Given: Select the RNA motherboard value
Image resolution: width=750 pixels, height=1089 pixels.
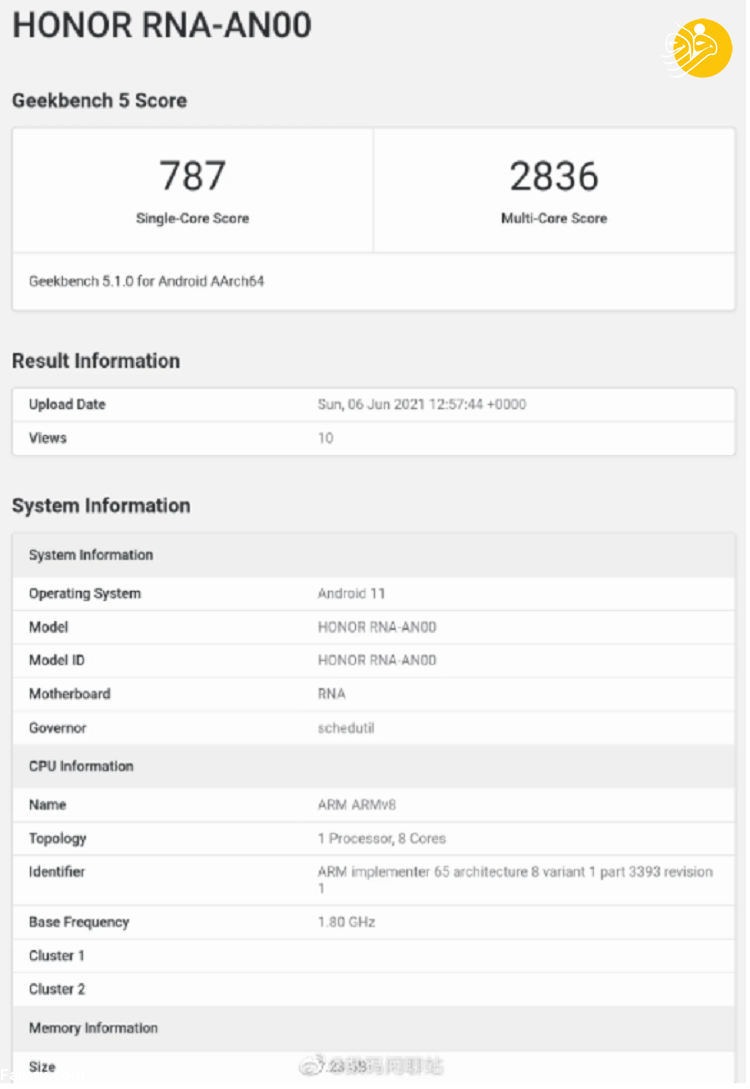Looking at the screenshot, I should 331,694.
